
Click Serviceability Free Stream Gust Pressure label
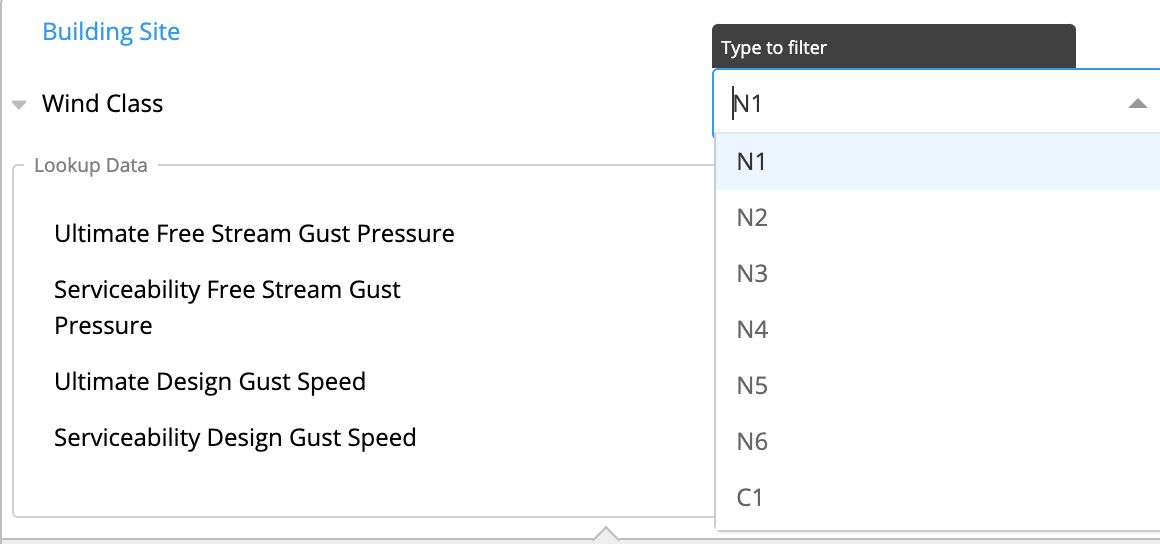tap(227, 307)
